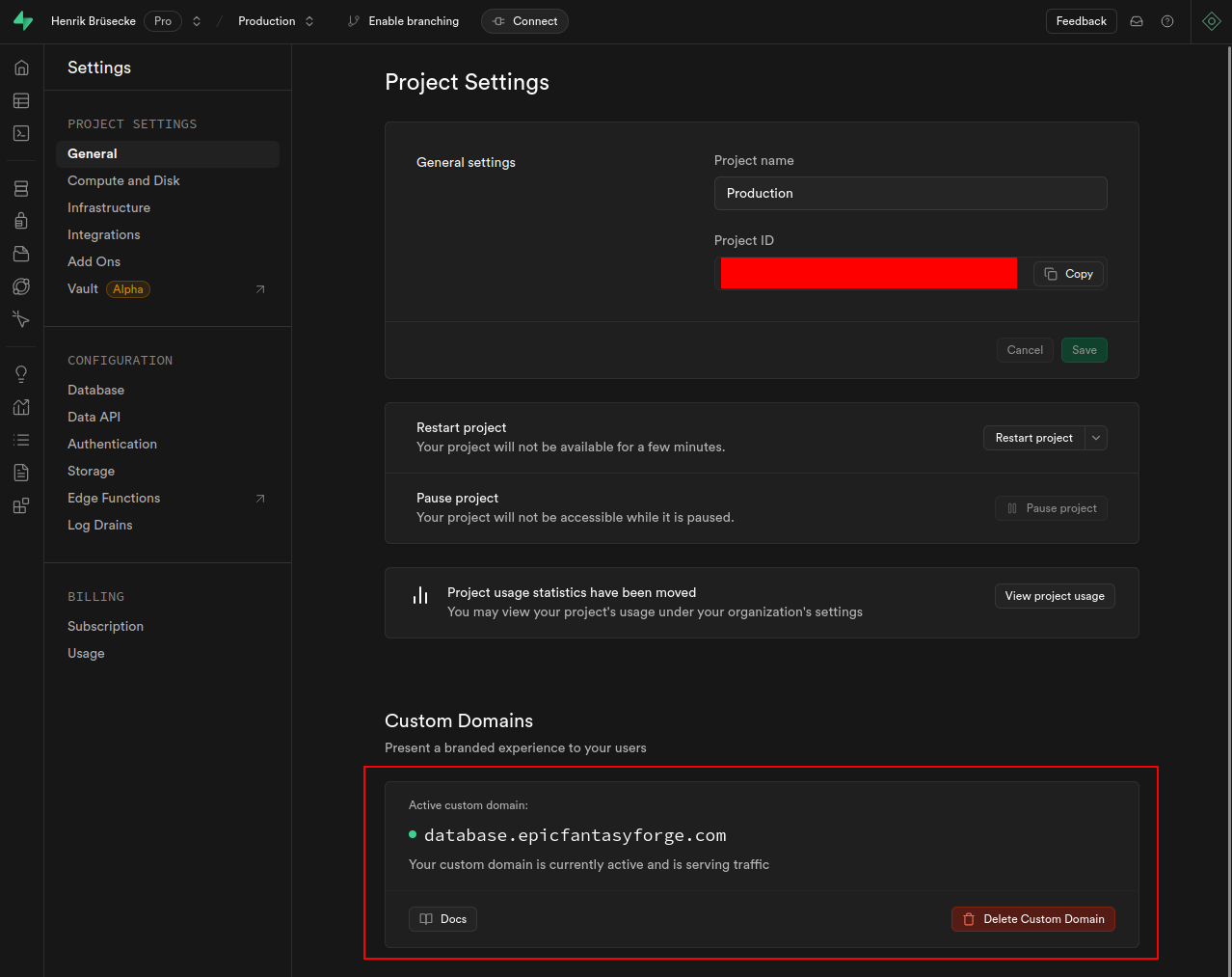Open the API Docs document sidebar icon
Viewport: 1232px width, 977px height.
21,473
